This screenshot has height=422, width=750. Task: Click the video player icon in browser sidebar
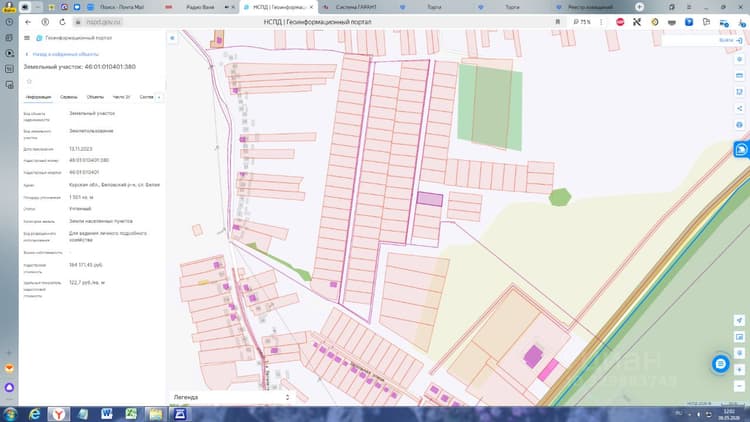[9, 53]
